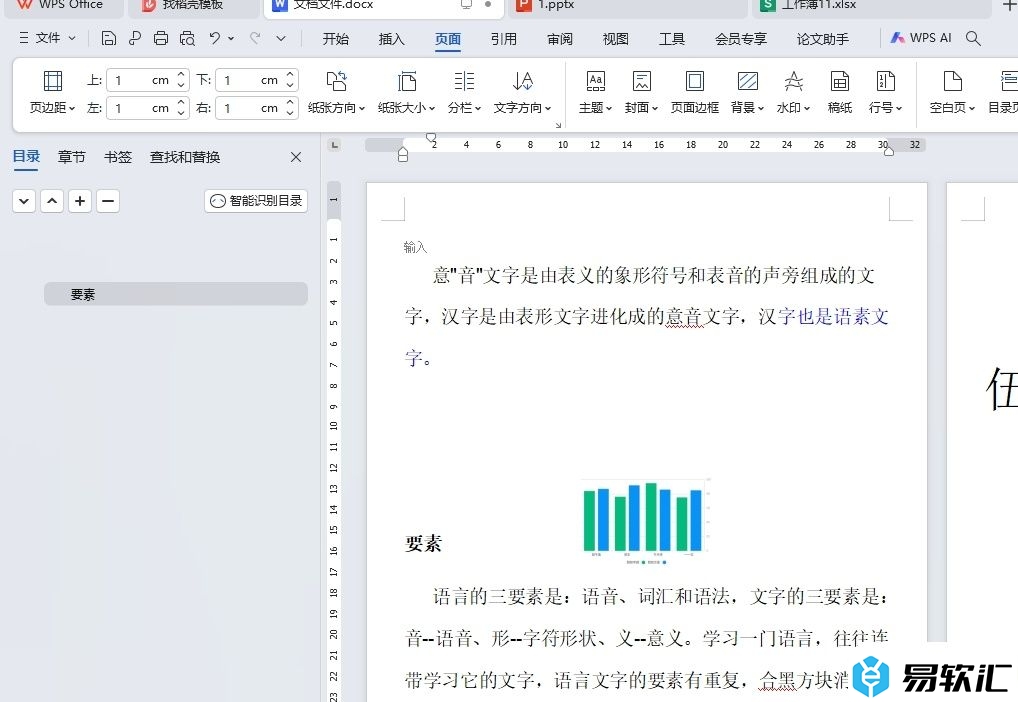Click 页面边框 page border

coord(695,92)
